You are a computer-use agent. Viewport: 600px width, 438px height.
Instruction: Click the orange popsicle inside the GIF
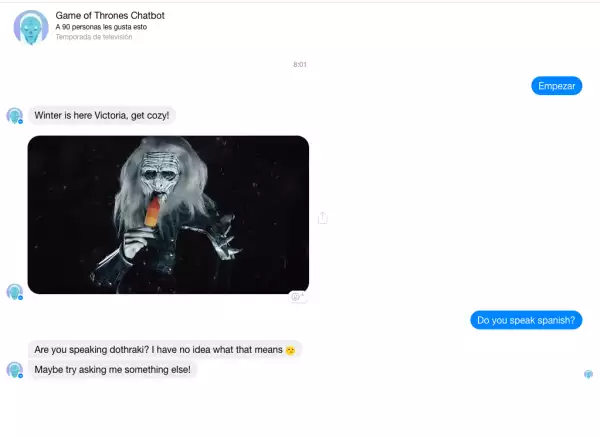(x=152, y=212)
